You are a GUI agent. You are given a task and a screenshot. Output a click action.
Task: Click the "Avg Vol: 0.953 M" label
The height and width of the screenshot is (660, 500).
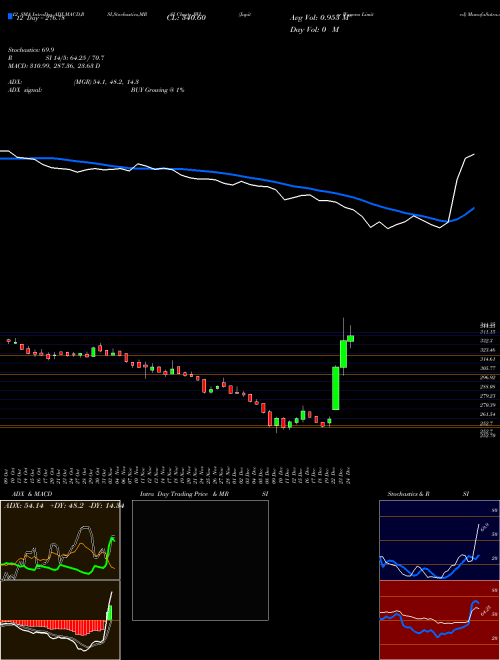click(319, 18)
